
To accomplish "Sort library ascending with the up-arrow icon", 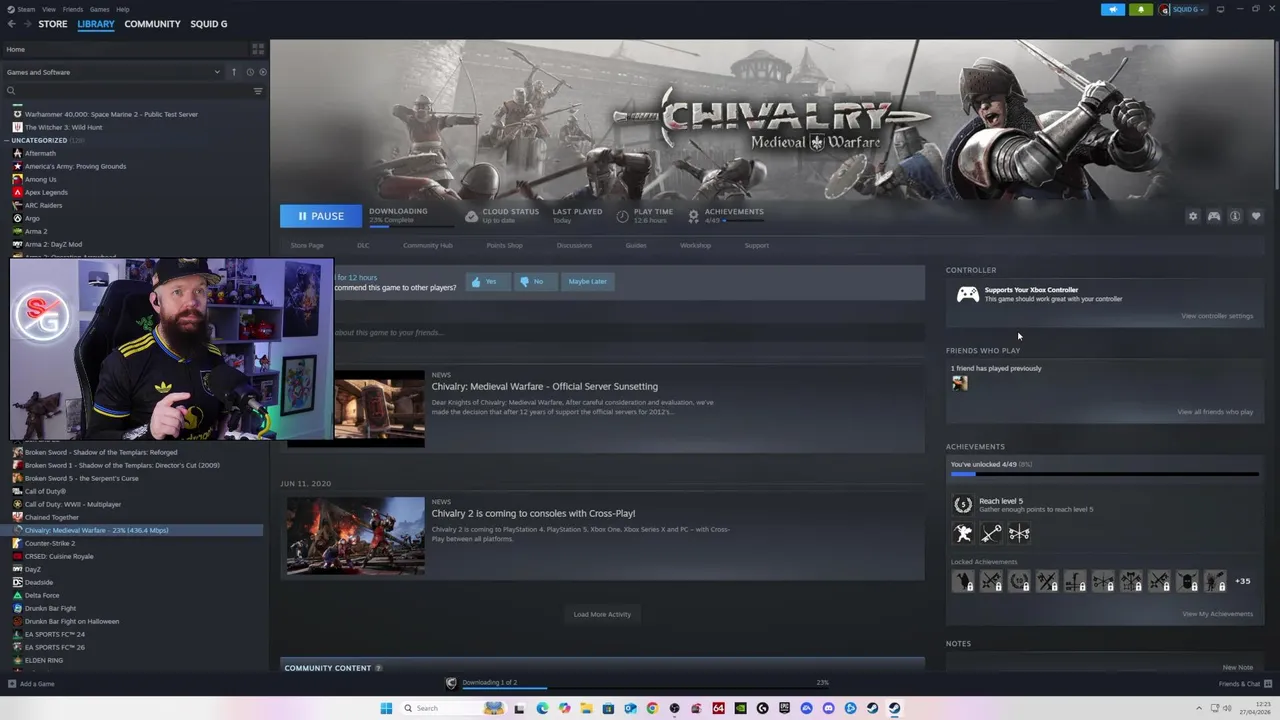I will click(x=234, y=72).
